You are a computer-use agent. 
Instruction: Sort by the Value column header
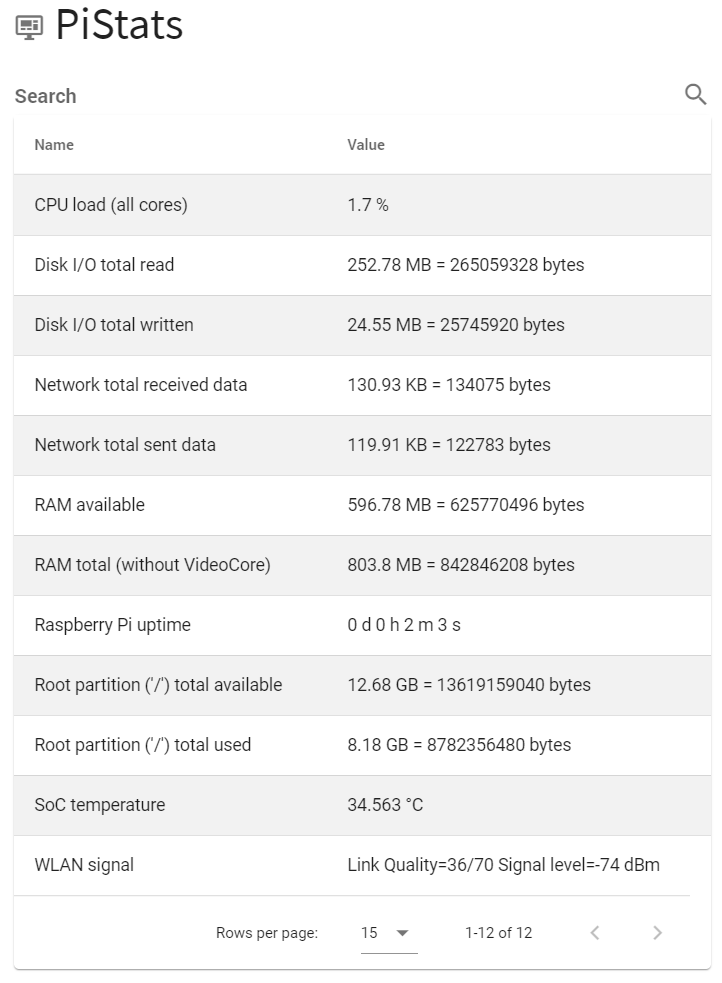click(366, 145)
